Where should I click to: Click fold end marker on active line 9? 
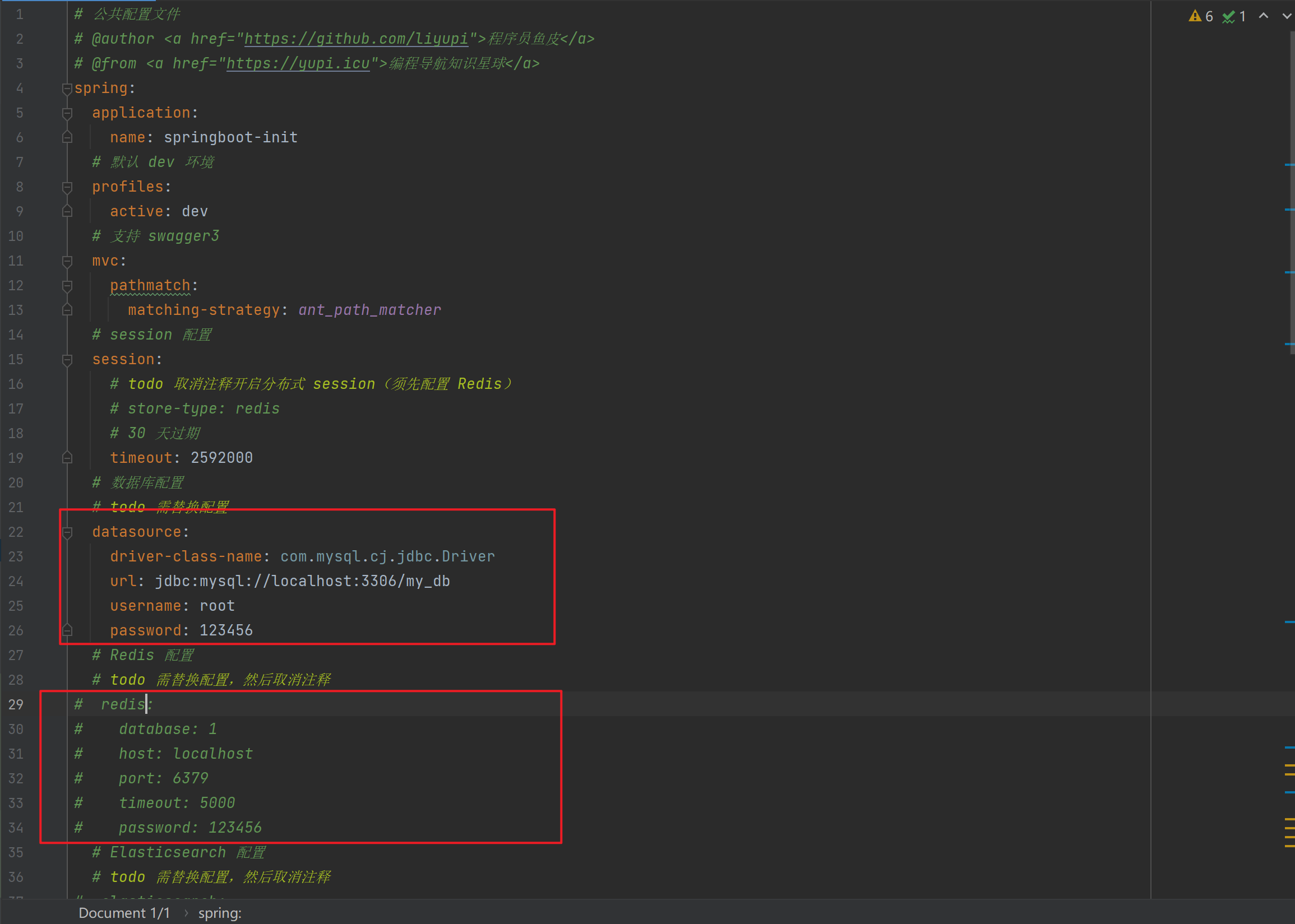[x=67, y=212]
